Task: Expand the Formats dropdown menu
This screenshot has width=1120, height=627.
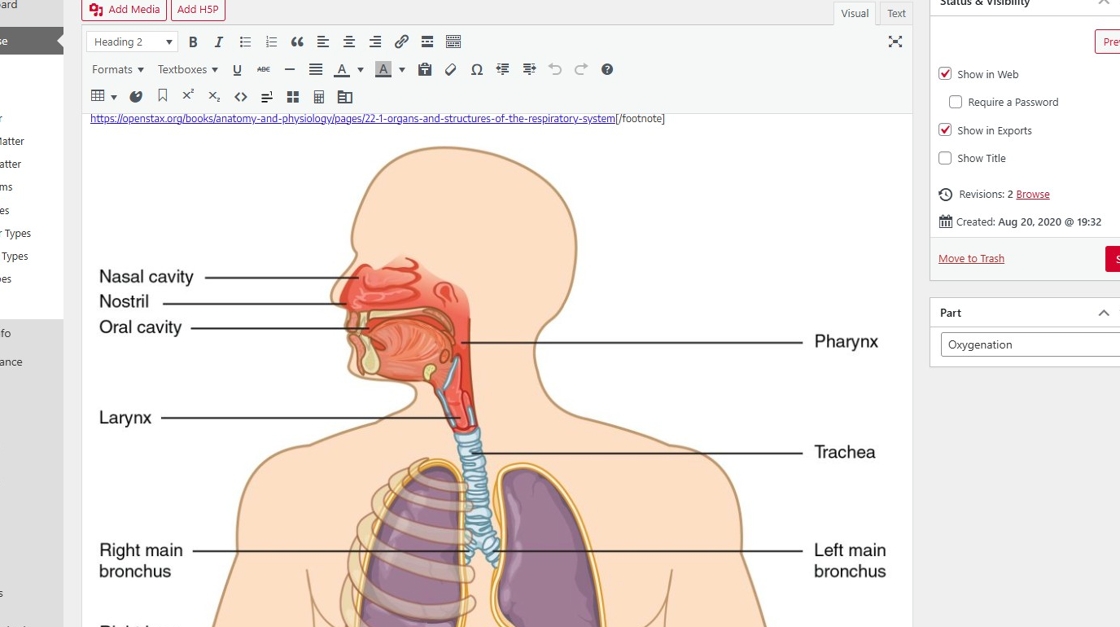Action: pos(117,70)
